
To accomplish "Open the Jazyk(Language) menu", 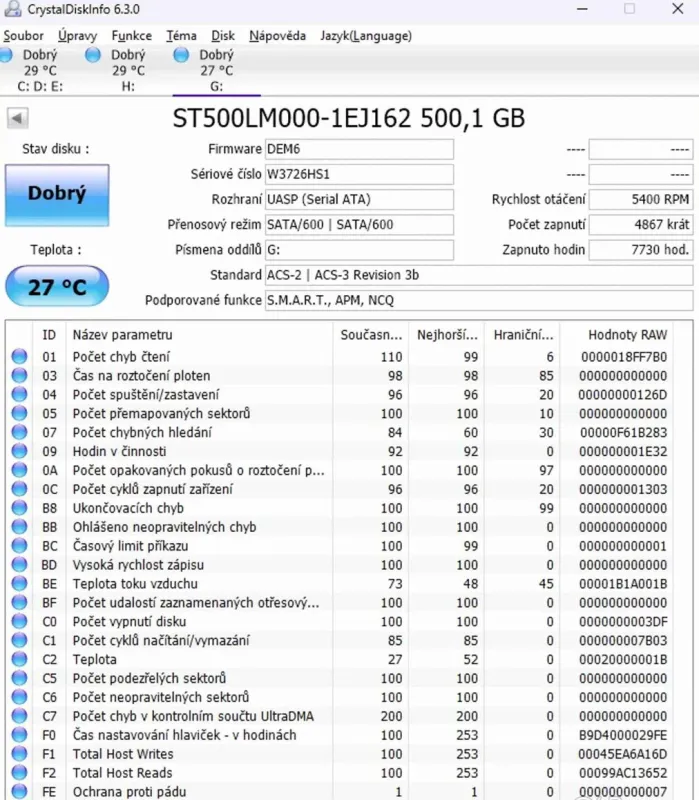I will tap(365, 36).
